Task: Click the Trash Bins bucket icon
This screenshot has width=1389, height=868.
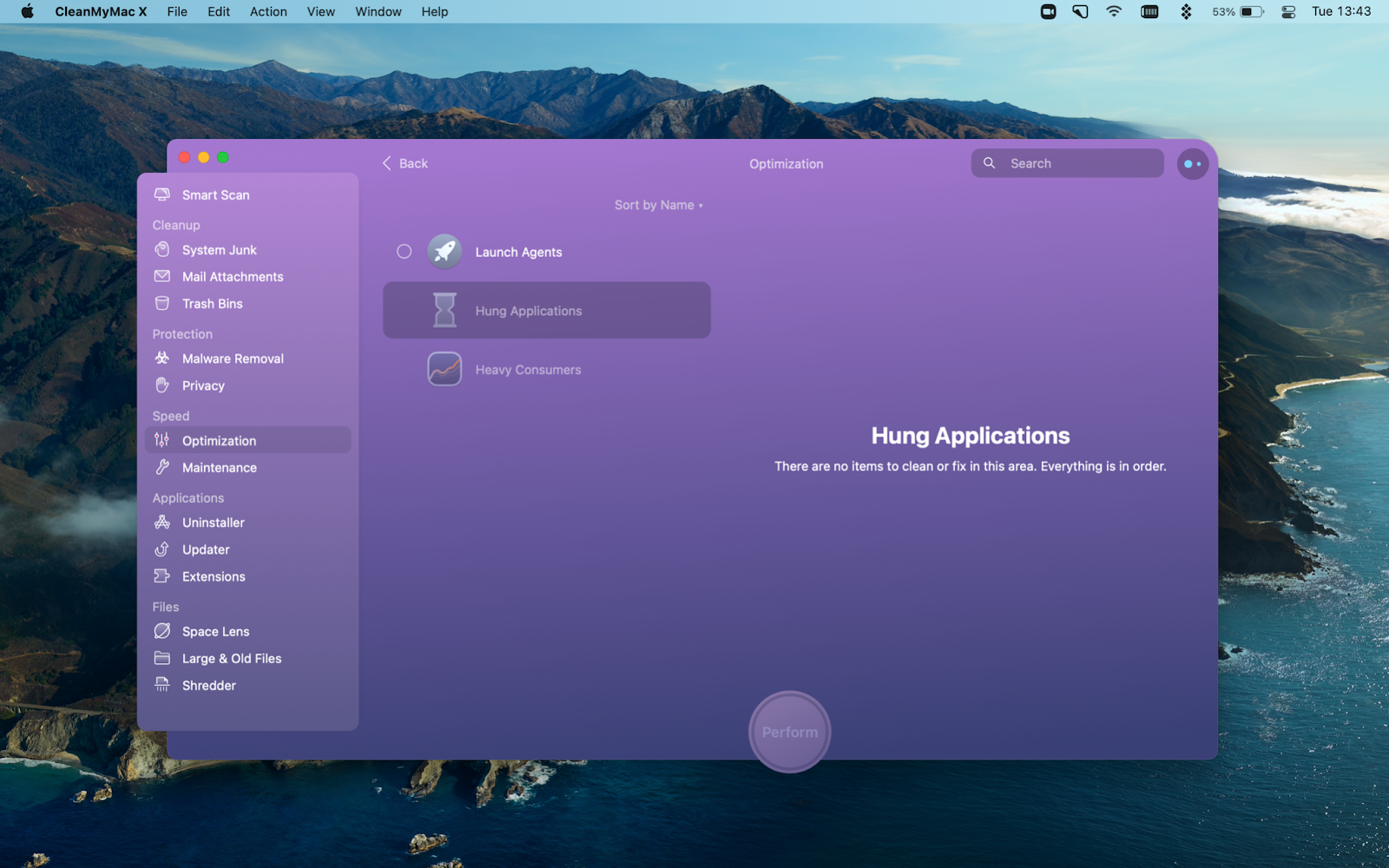Action: point(162,303)
